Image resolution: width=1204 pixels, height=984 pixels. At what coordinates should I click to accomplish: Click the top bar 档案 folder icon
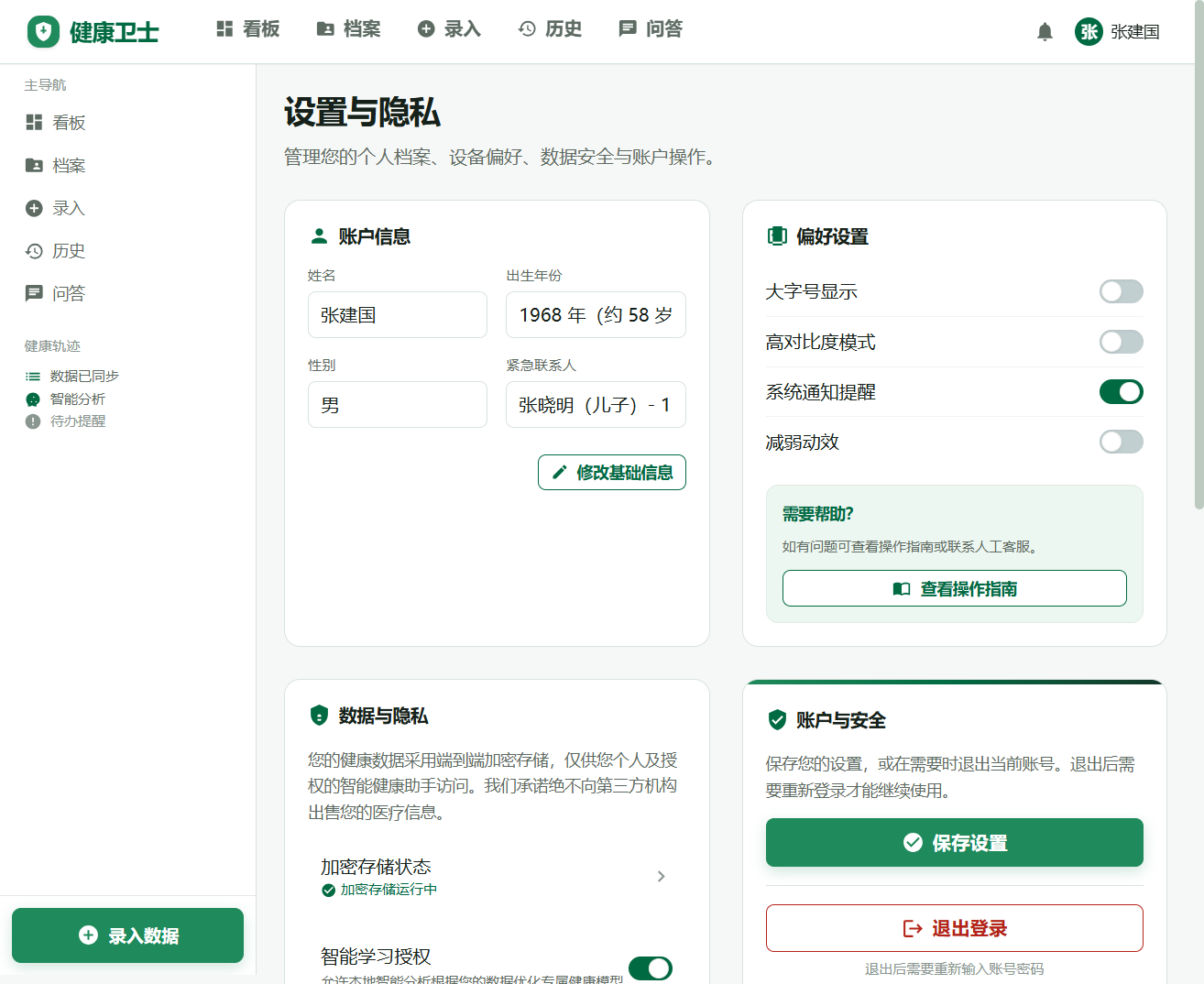(325, 29)
